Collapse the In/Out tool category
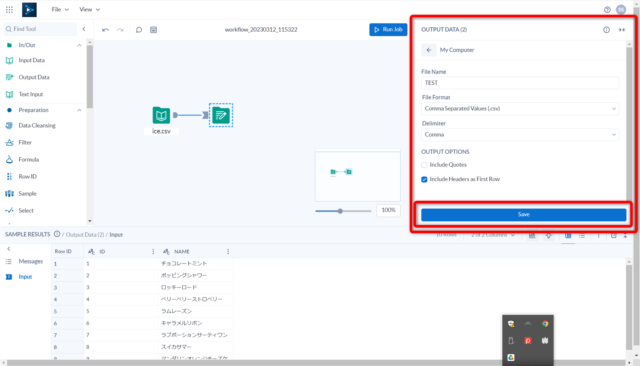 click(79, 45)
